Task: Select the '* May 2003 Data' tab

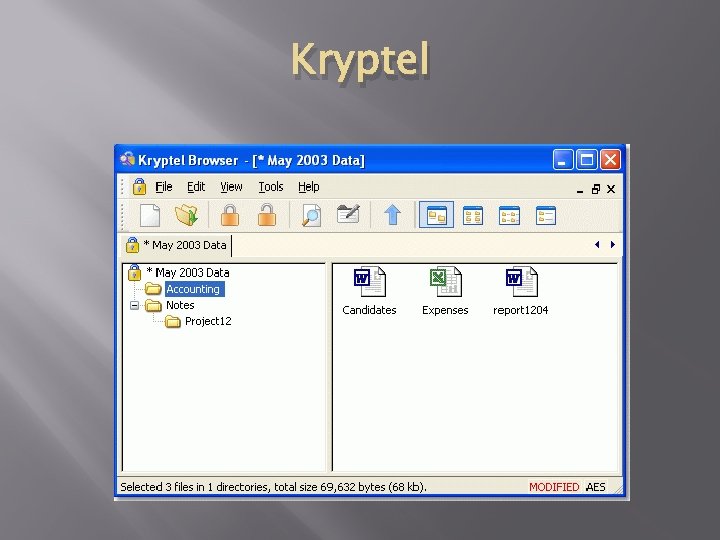Action: pos(177,245)
